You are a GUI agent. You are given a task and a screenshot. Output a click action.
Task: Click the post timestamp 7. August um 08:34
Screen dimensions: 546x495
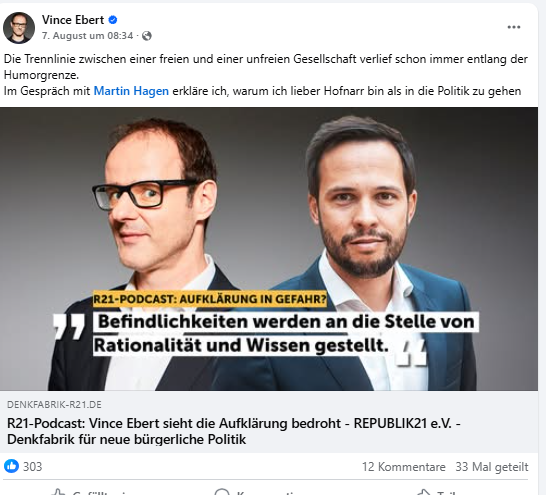coord(87,36)
